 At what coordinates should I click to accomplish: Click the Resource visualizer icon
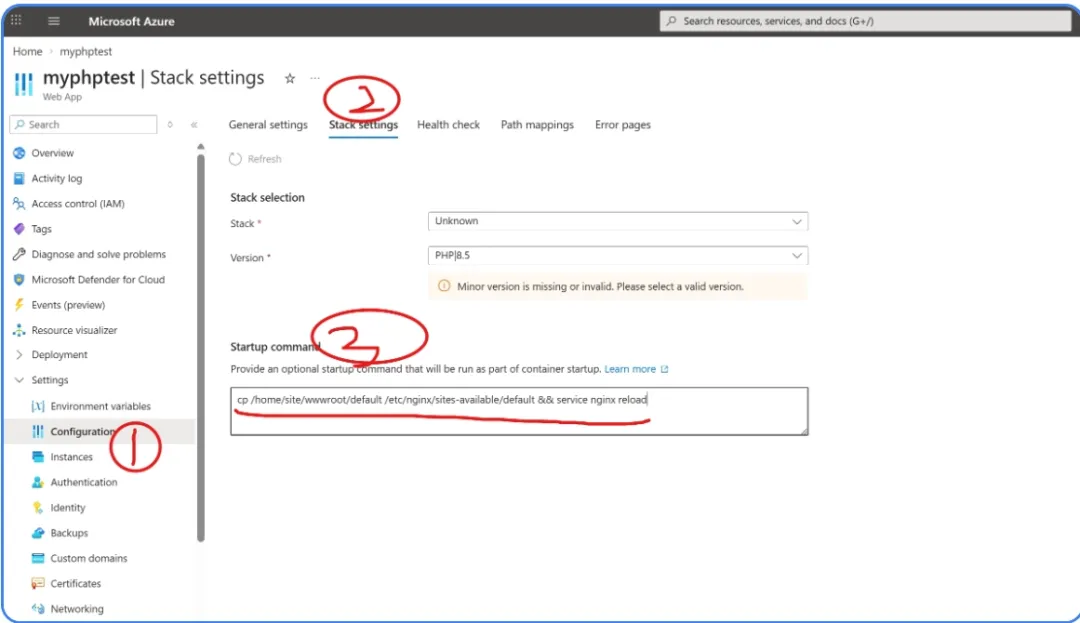(19, 330)
